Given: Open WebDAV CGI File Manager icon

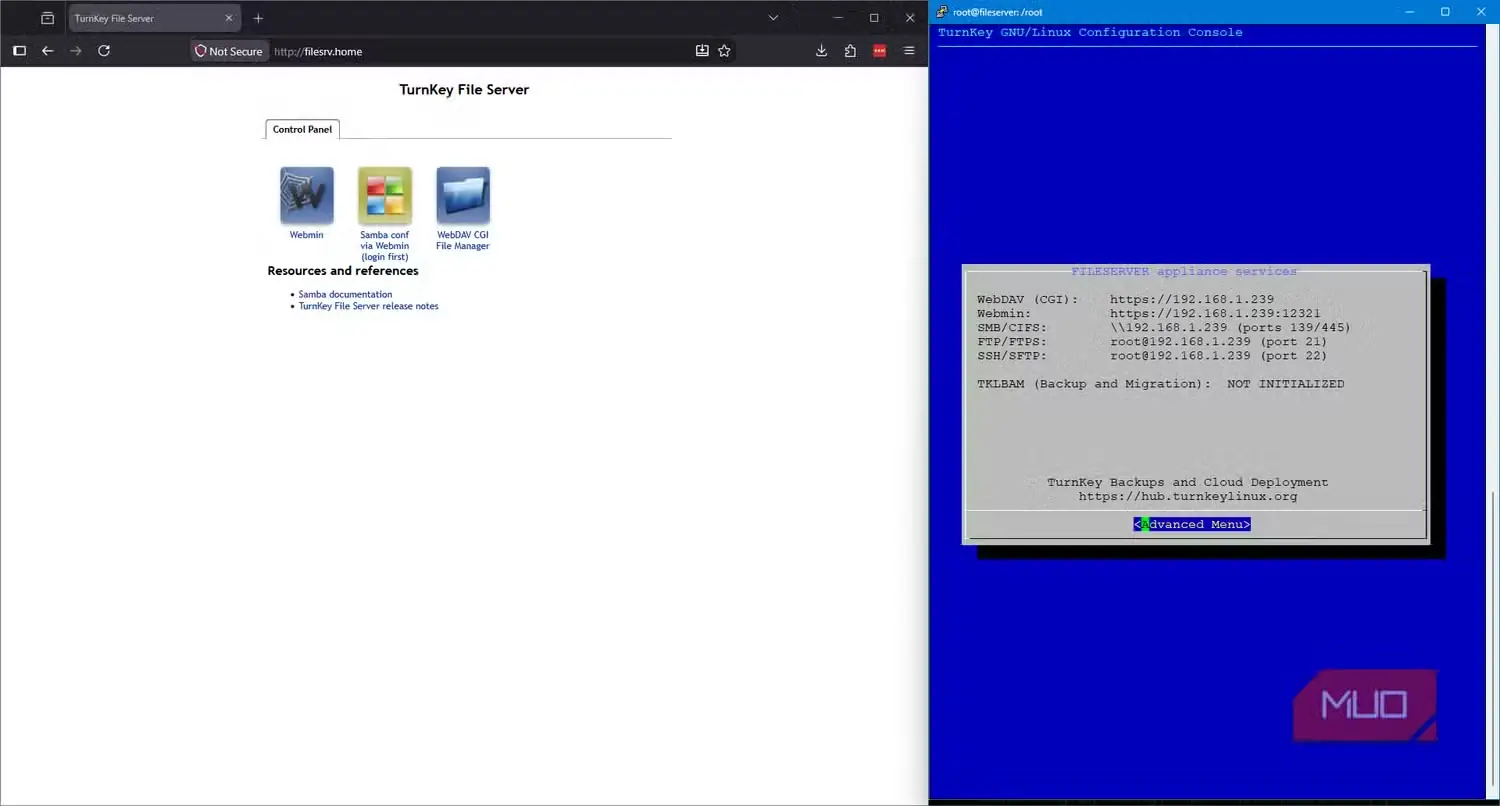Looking at the screenshot, I should 463,195.
